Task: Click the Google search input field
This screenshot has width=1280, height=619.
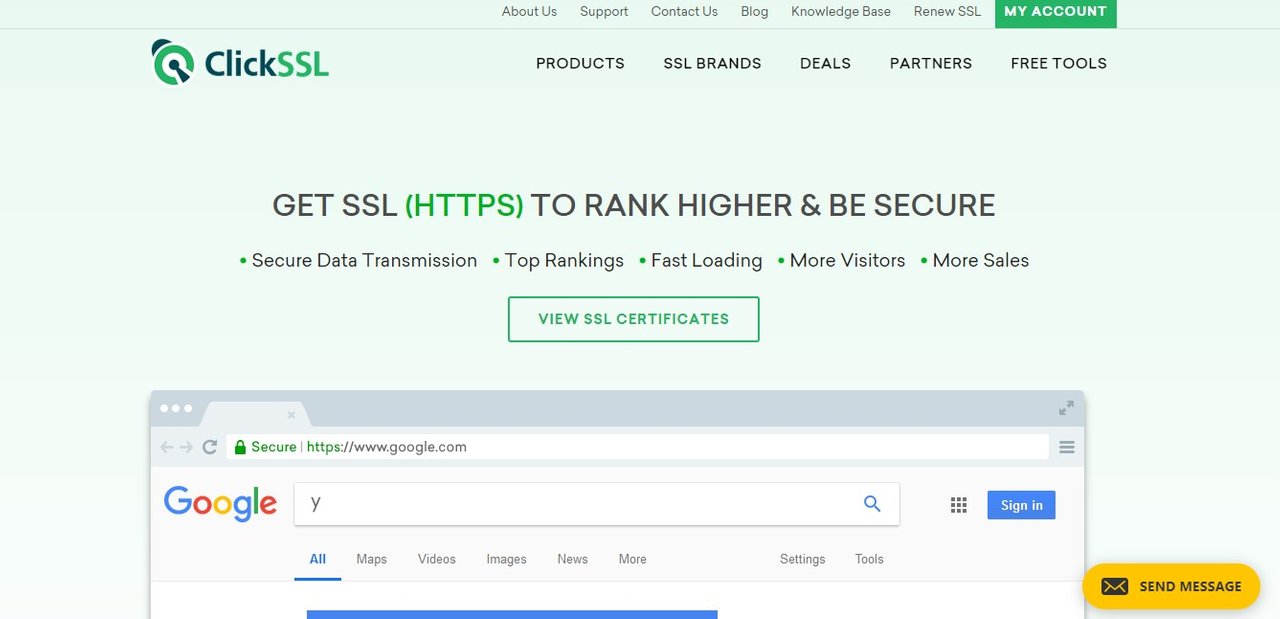Action: [x=596, y=504]
